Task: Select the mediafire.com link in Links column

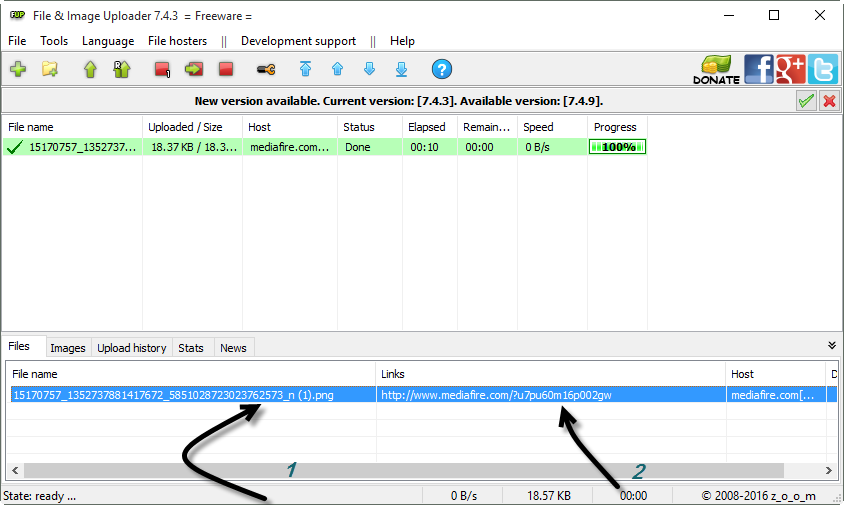Action: tap(496, 395)
